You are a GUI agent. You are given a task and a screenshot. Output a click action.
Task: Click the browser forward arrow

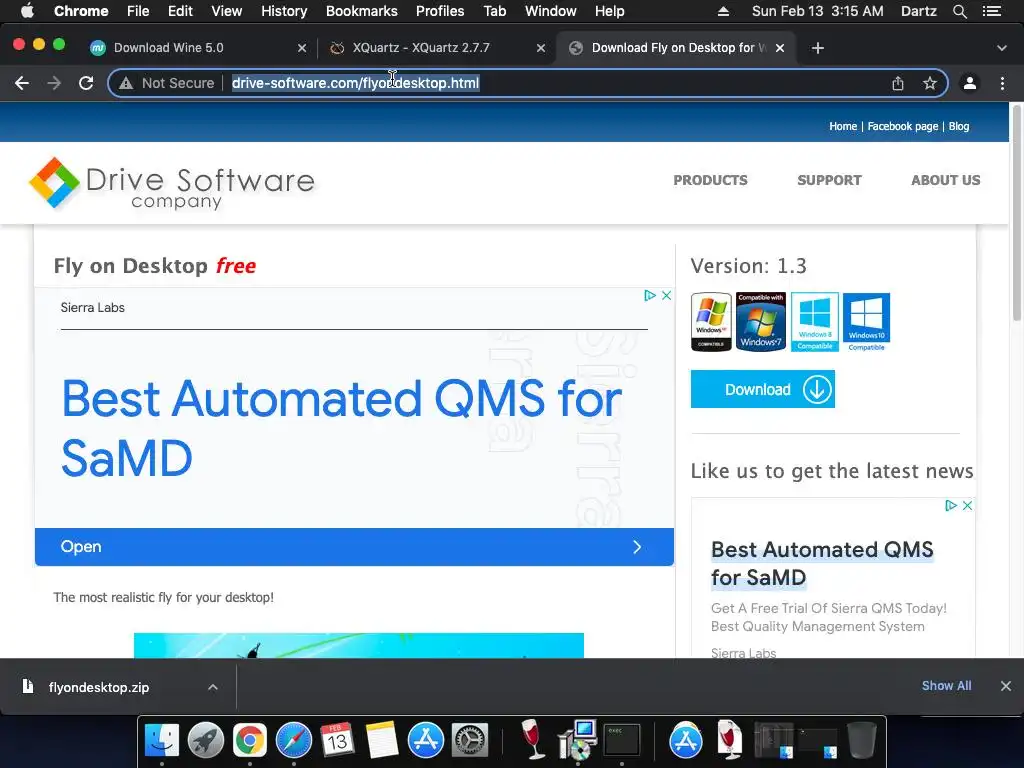pos(54,83)
